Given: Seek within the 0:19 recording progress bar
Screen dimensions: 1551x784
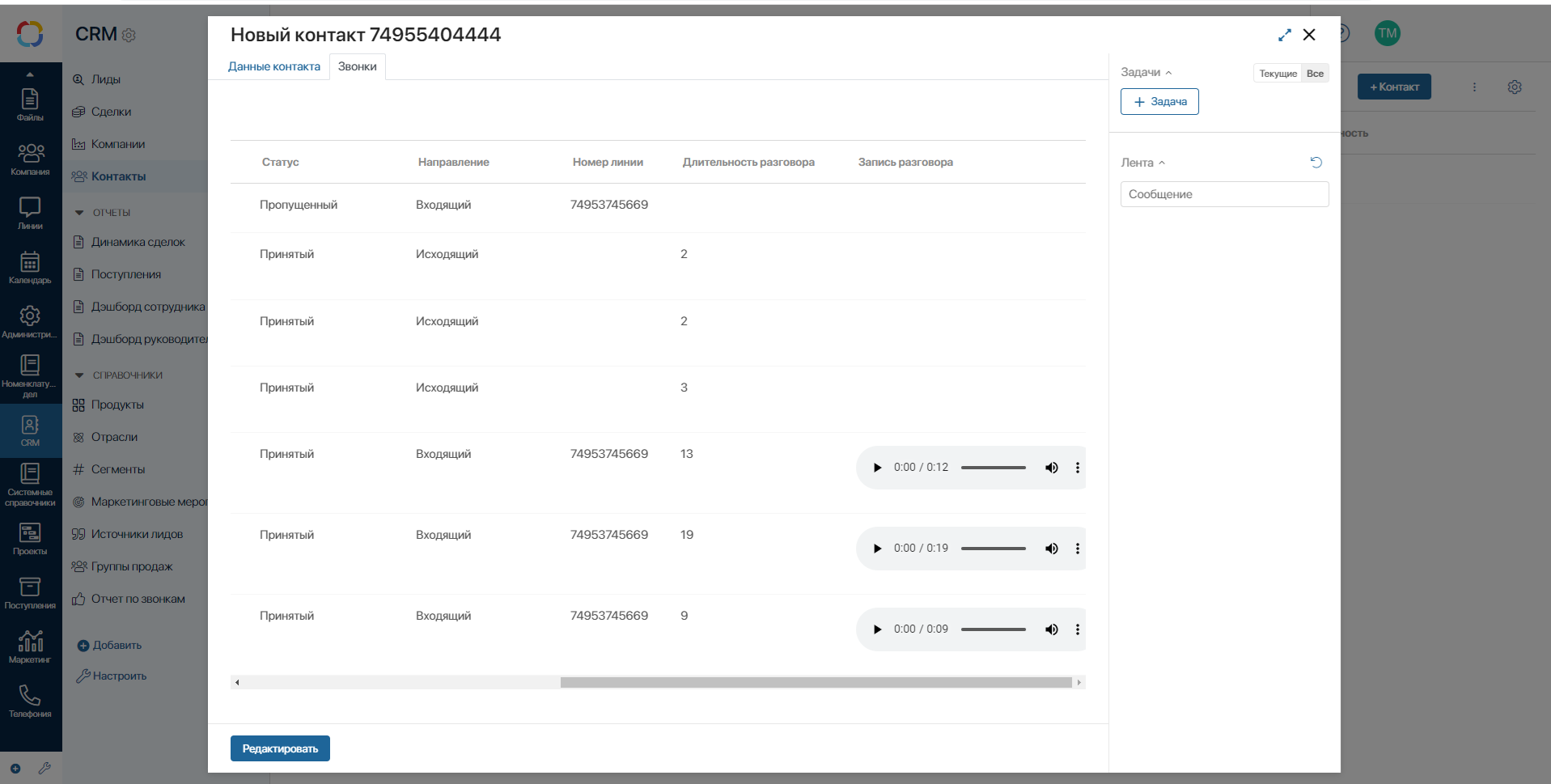Looking at the screenshot, I should (994, 549).
